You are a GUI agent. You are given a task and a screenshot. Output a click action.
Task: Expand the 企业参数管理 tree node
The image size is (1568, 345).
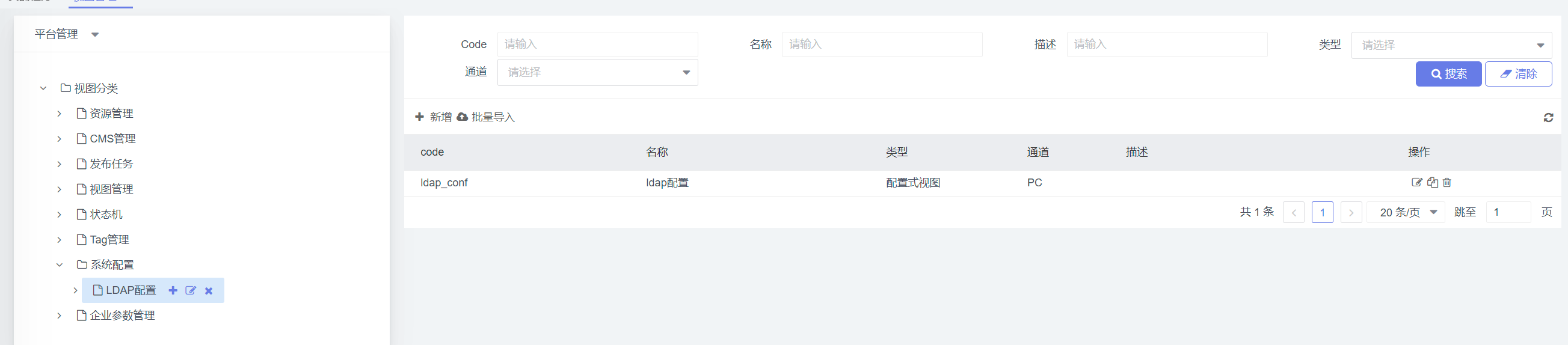(59, 316)
